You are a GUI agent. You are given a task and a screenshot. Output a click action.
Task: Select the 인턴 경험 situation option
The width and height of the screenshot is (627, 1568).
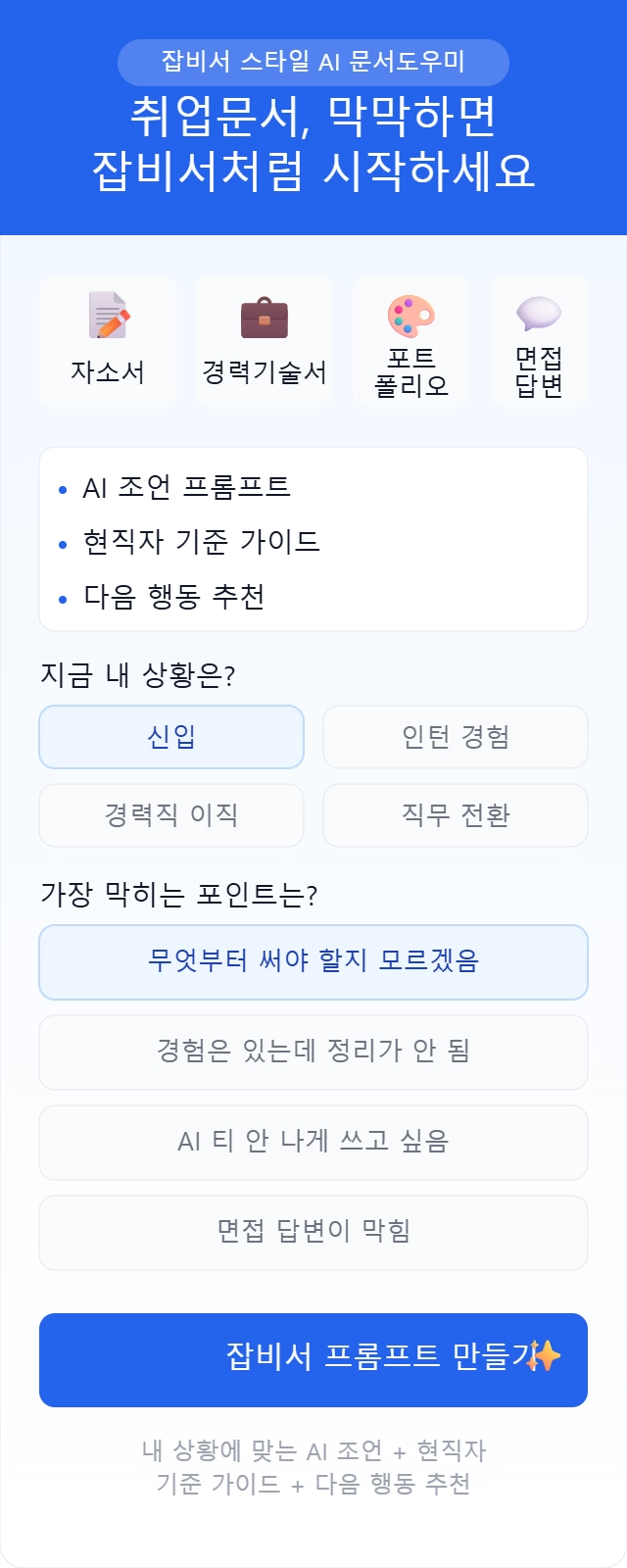pyautogui.click(x=456, y=737)
